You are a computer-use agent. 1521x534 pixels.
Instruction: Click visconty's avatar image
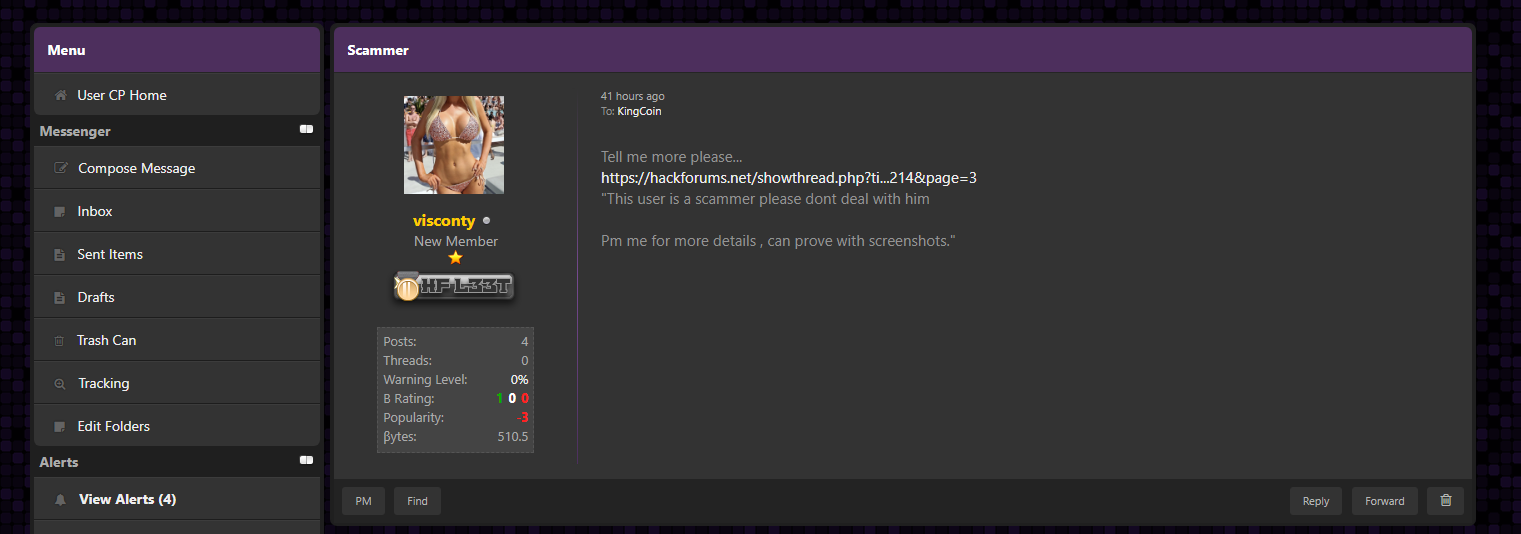(x=454, y=145)
